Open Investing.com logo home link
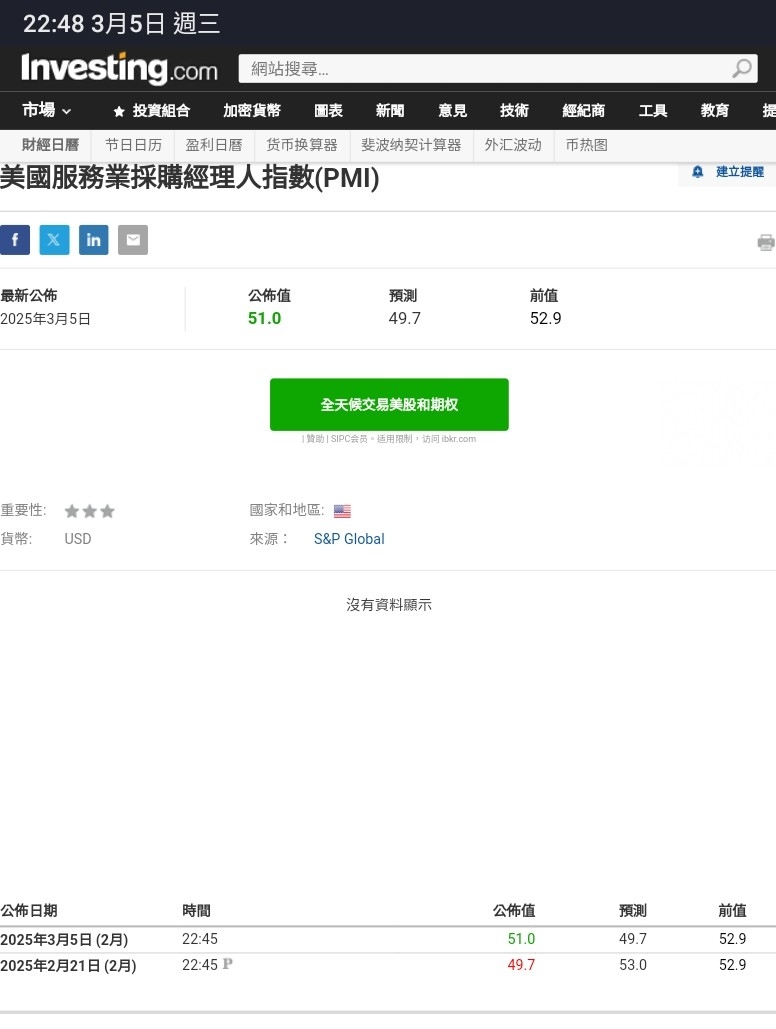776x1029 pixels. [119, 68]
